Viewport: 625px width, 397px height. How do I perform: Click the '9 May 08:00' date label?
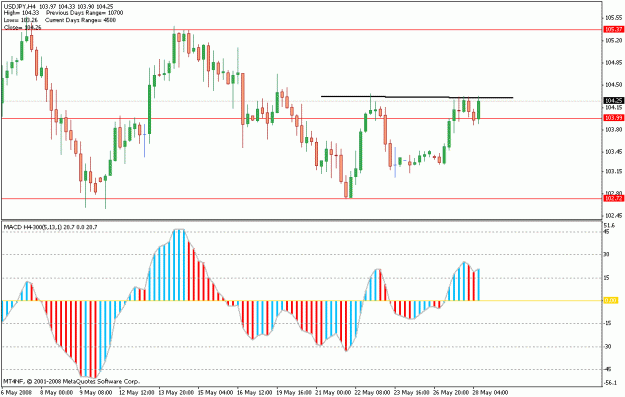click(x=96, y=393)
